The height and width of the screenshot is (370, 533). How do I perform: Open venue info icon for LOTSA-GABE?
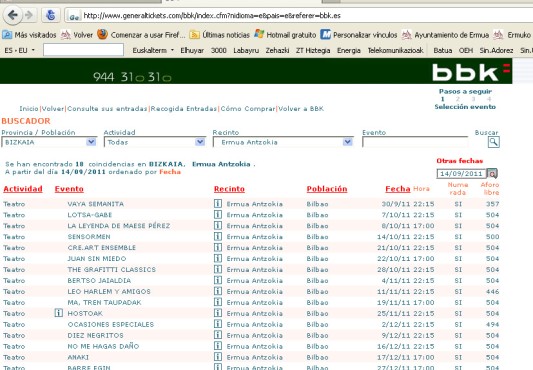(x=218, y=214)
